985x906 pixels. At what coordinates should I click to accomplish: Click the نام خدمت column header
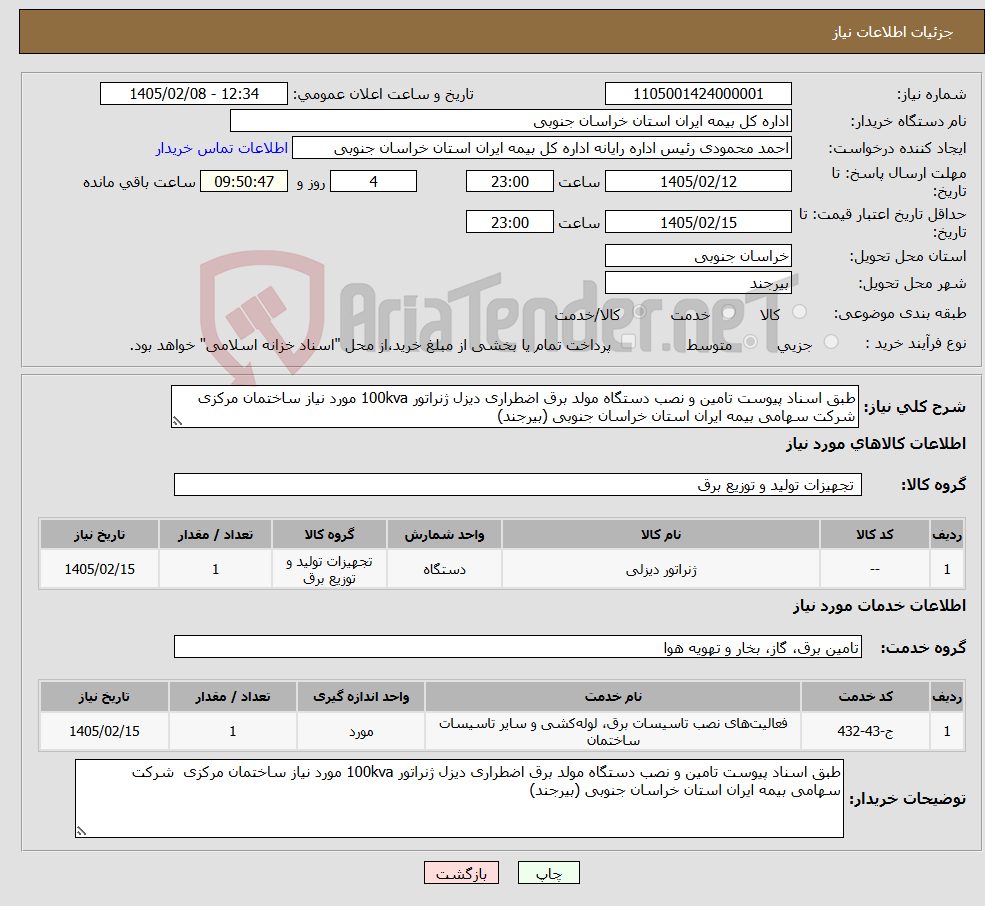[x=613, y=697]
